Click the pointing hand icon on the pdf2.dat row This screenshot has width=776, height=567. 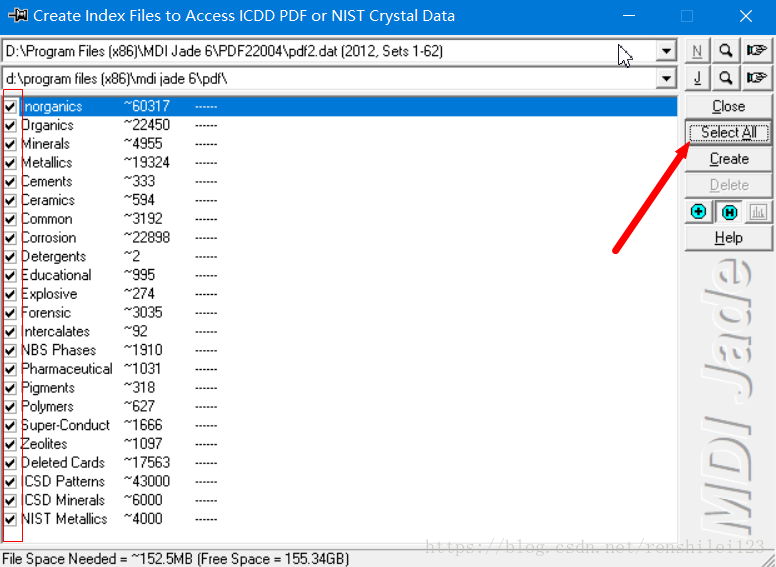[x=756, y=51]
